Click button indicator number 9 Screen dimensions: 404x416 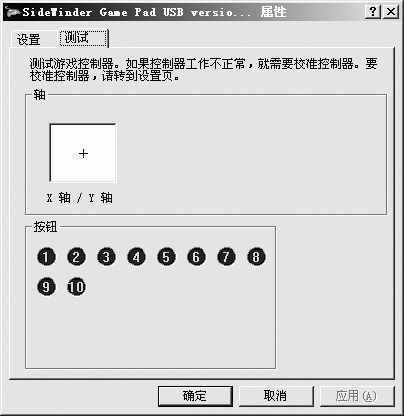(46, 287)
